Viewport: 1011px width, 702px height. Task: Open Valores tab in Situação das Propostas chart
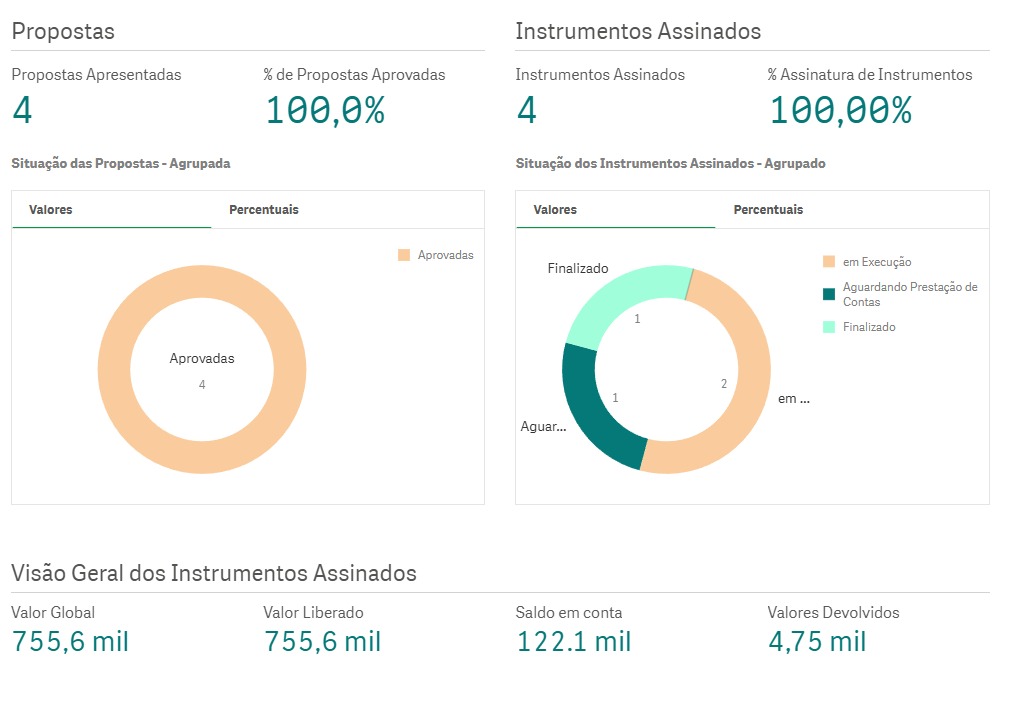[51, 210]
